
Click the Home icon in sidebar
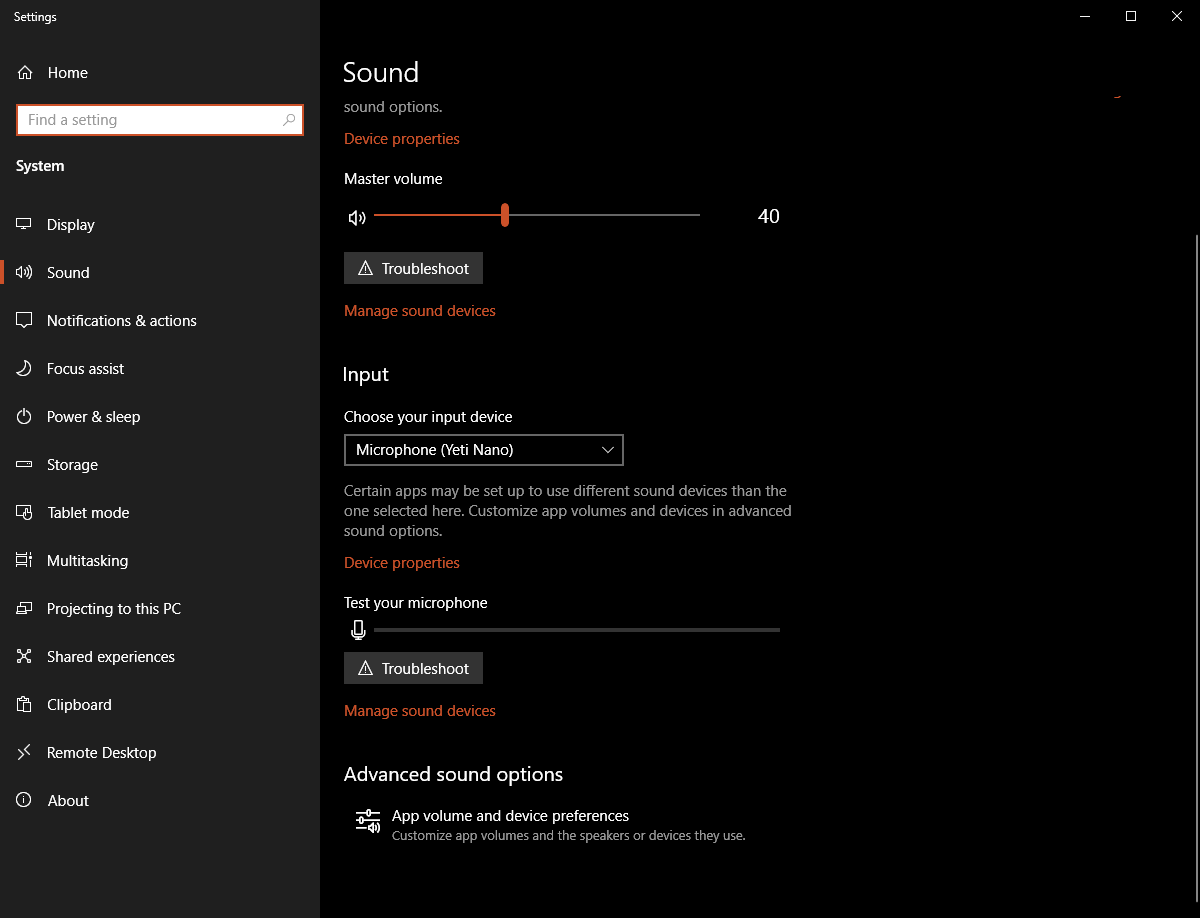coord(25,73)
